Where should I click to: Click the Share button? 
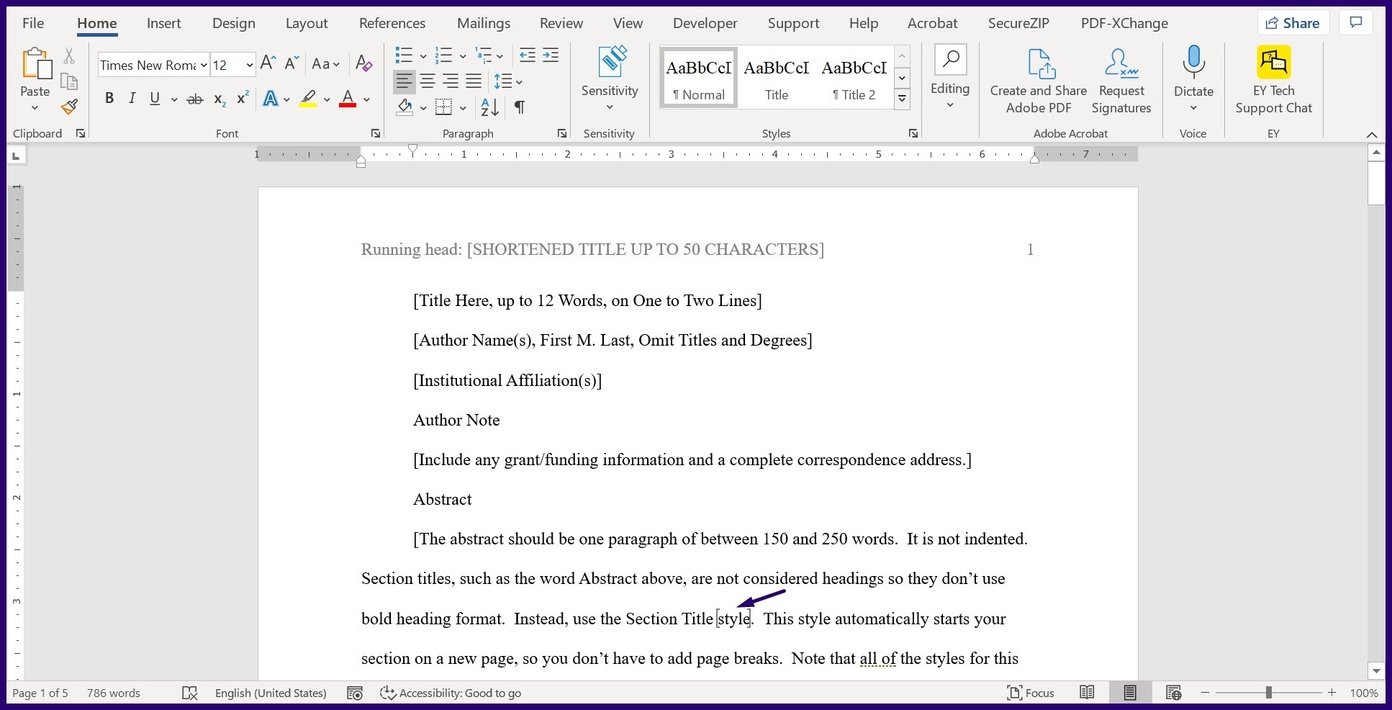pos(1292,22)
